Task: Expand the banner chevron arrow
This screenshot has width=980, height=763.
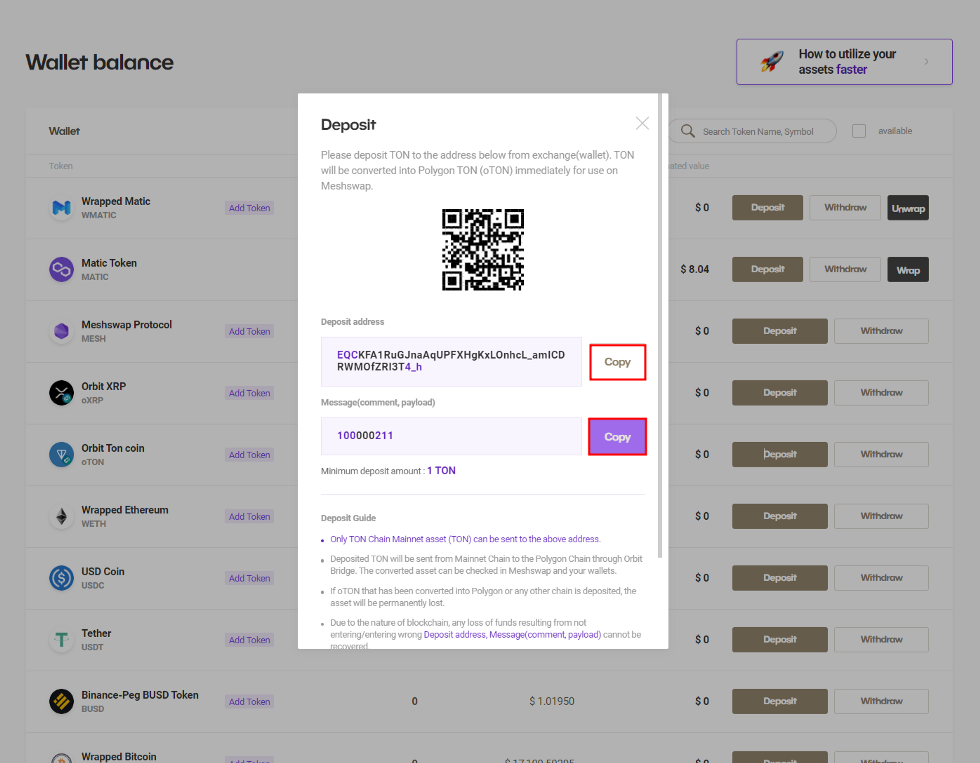Action: (x=926, y=61)
